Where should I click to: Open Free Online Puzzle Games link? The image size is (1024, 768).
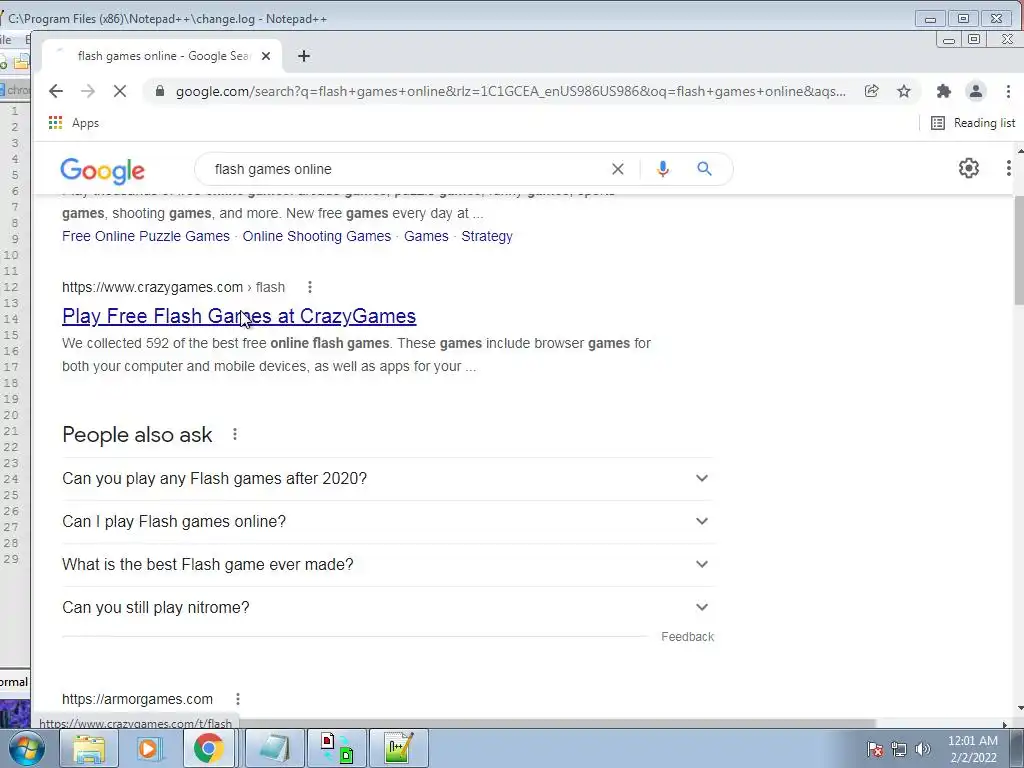[x=146, y=236]
